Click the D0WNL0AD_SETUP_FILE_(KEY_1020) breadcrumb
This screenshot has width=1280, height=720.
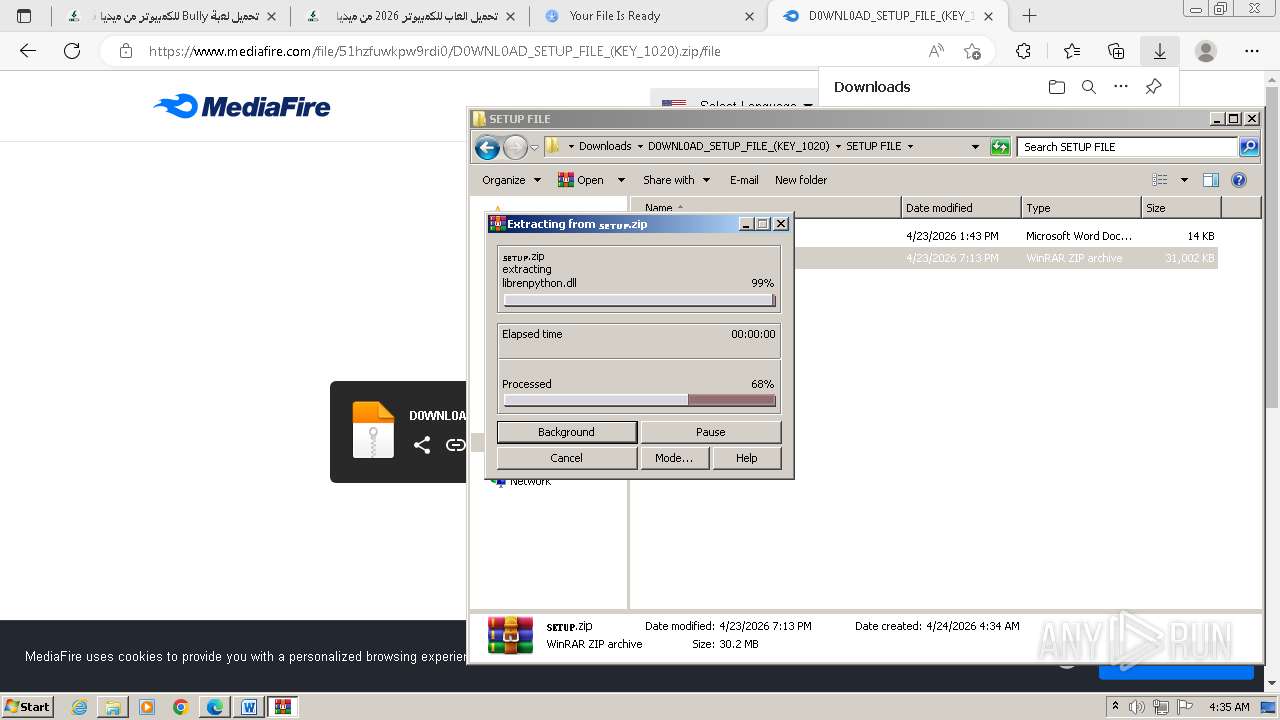[x=738, y=146]
